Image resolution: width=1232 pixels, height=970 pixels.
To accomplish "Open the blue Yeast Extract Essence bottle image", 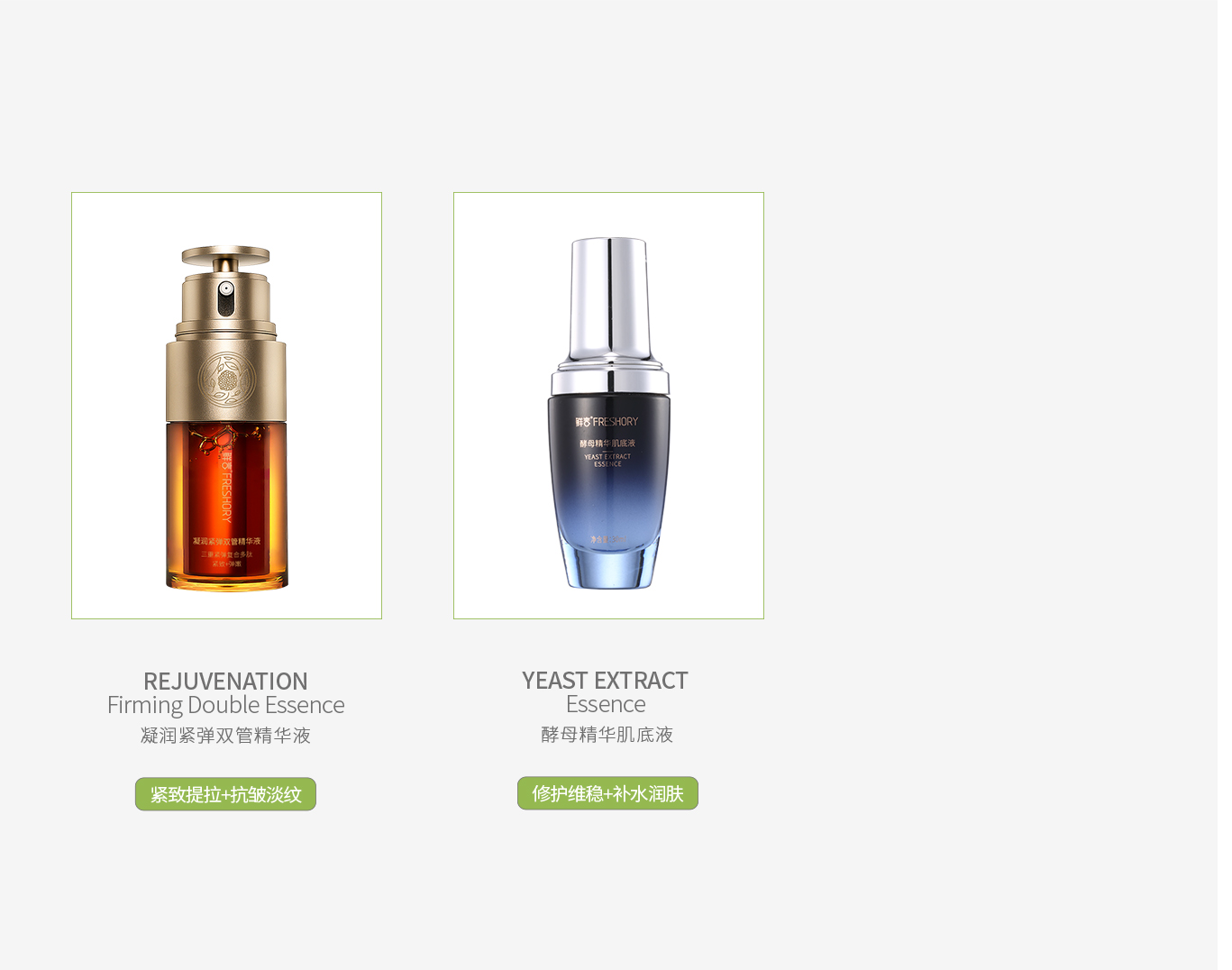I will click(x=608, y=406).
